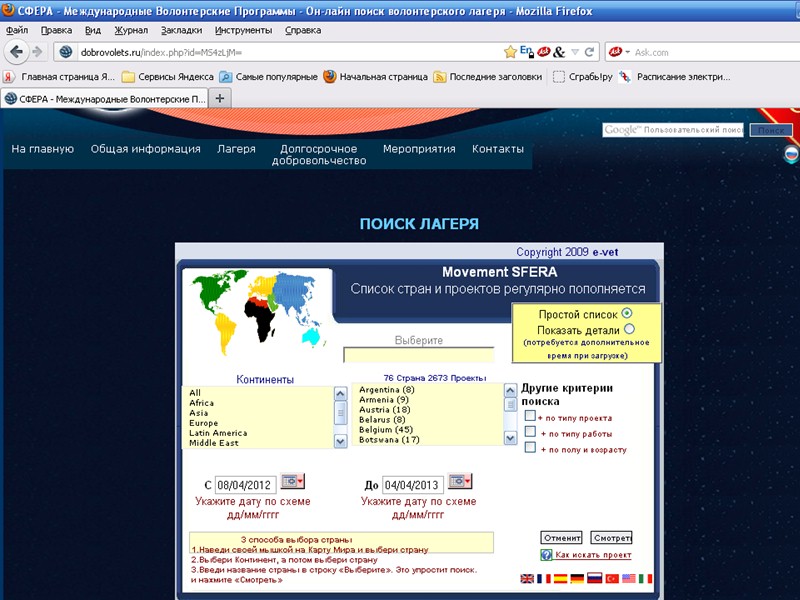Click the blue help question mark icon

point(546,555)
